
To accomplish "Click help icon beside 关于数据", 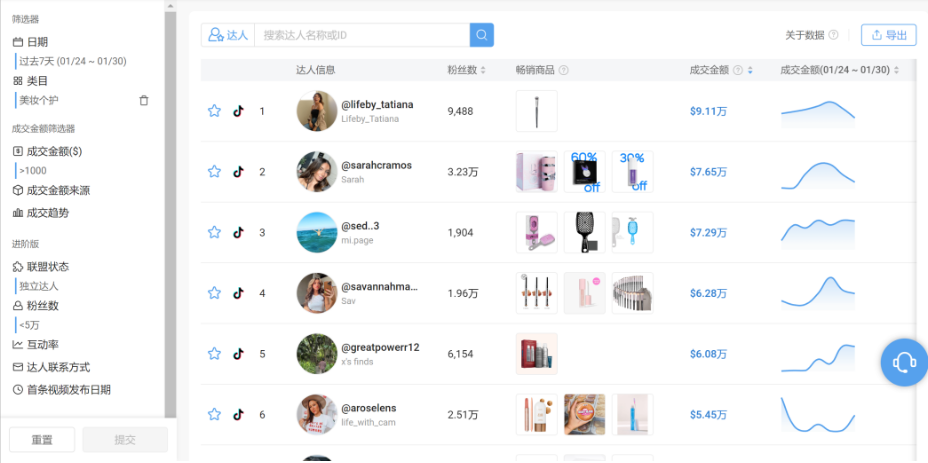I will click(x=834, y=35).
